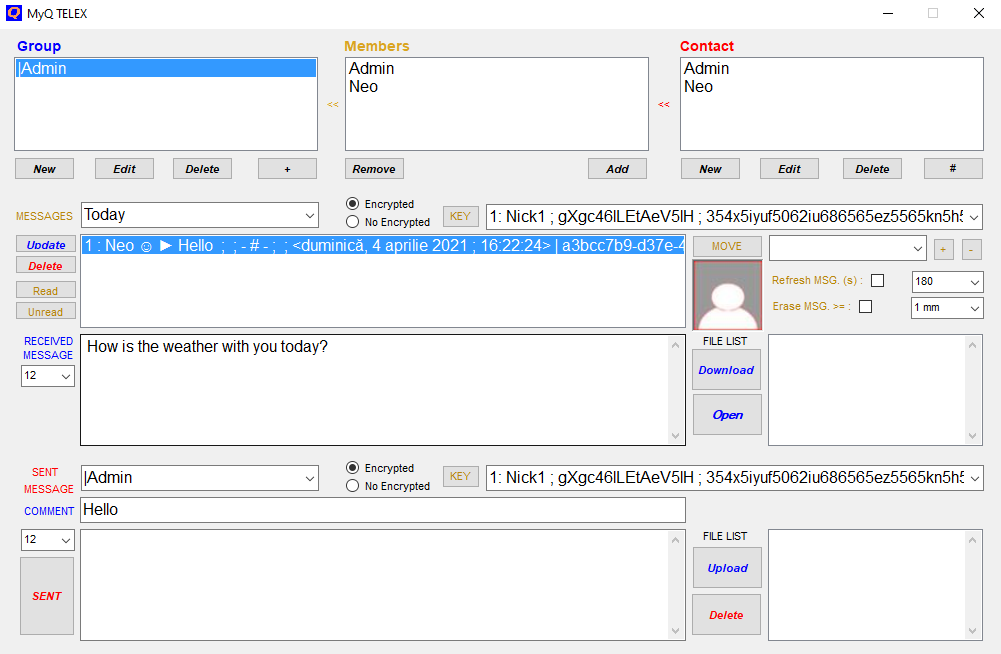Click the orange << arrow between Group and Members
Image resolution: width=1001 pixels, height=654 pixels.
333,104
